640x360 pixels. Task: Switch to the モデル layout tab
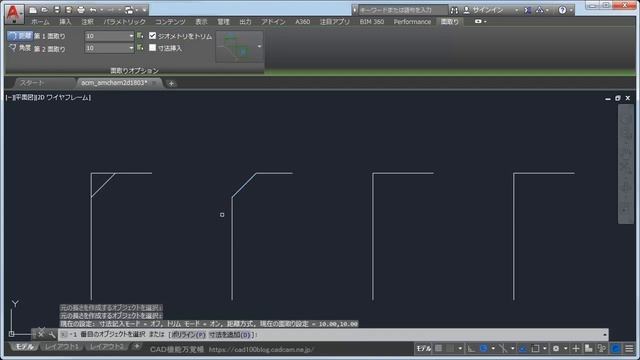[x=24, y=347]
